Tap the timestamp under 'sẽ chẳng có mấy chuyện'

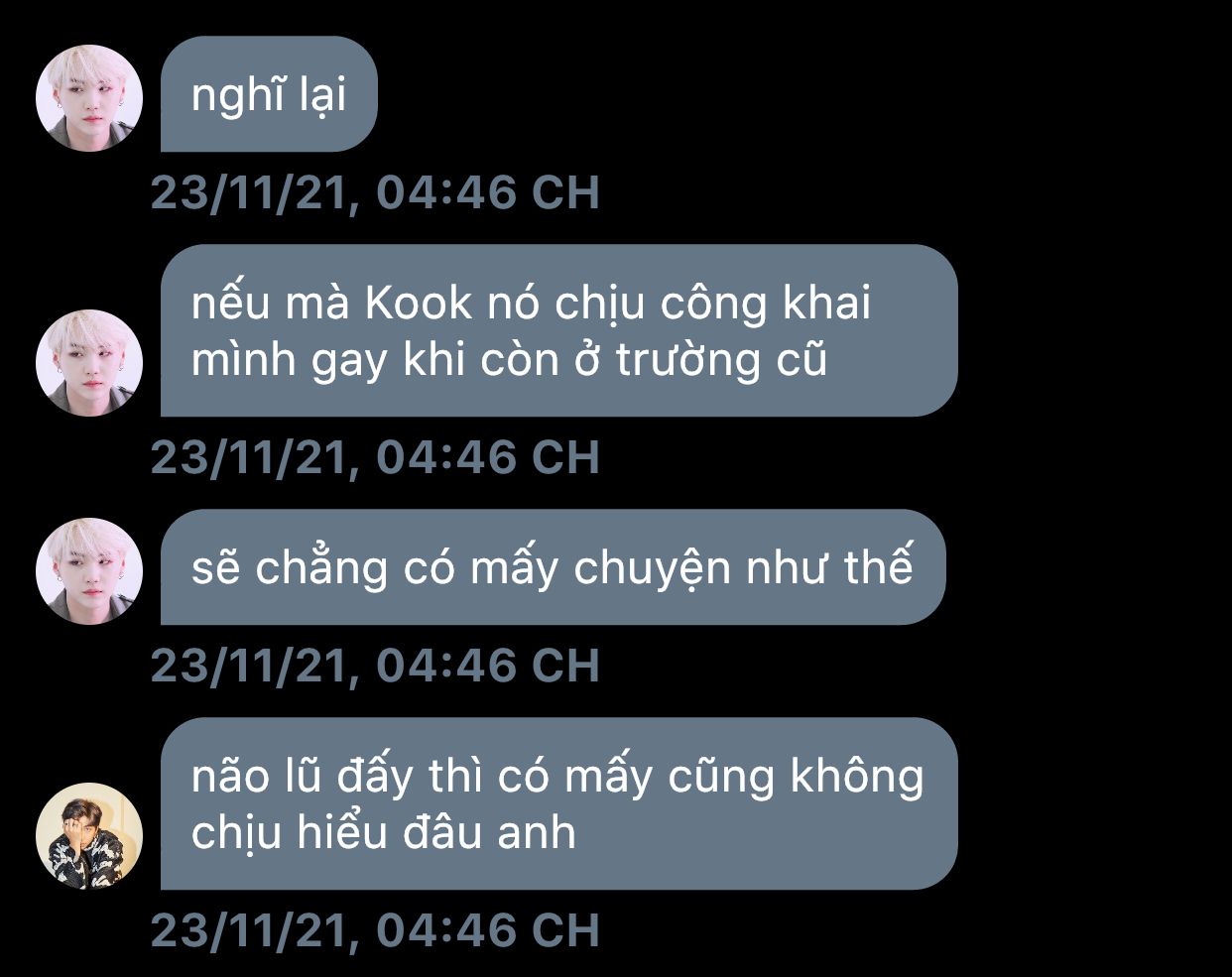click(x=375, y=666)
